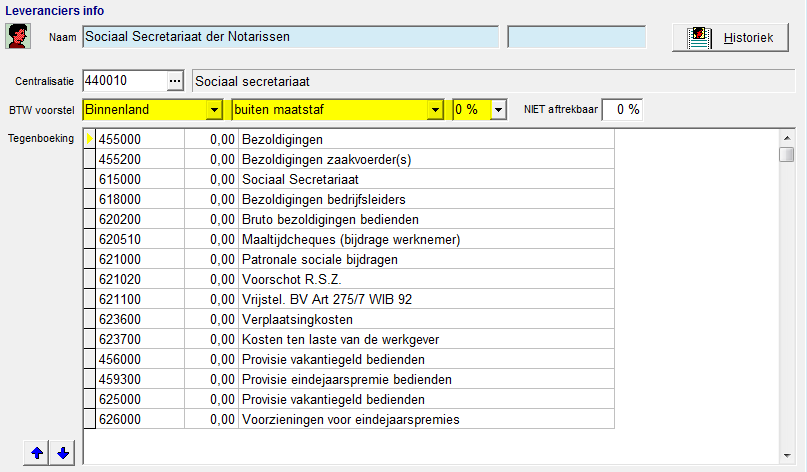Click the supplier portrait icon beside Naam
The image size is (807, 472).
tap(18, 36)
